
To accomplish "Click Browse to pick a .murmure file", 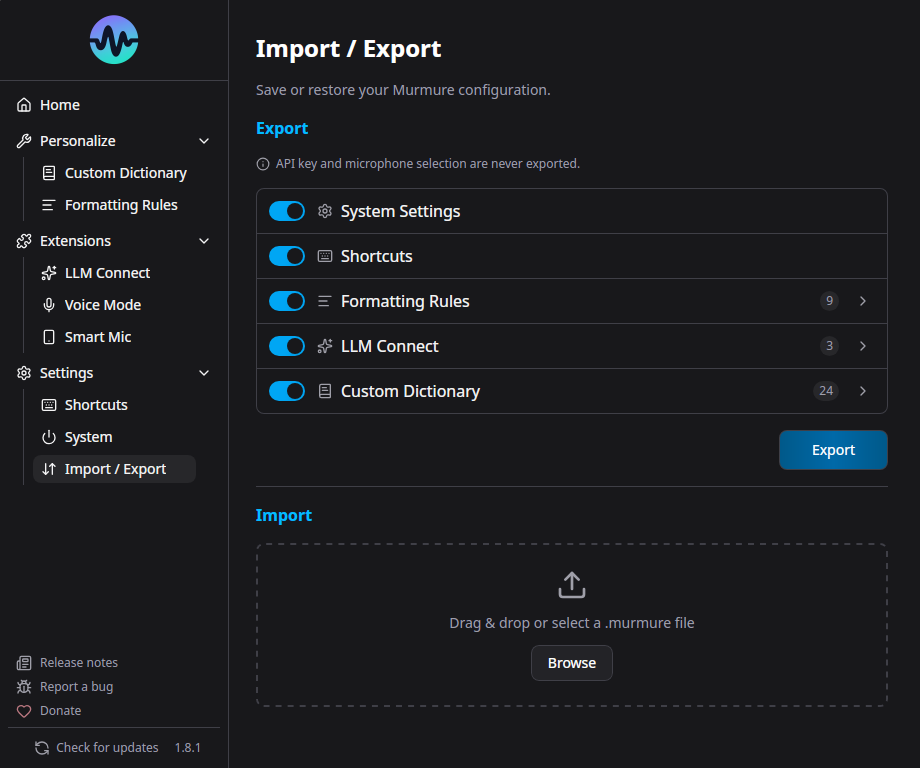I will [571, 662].
